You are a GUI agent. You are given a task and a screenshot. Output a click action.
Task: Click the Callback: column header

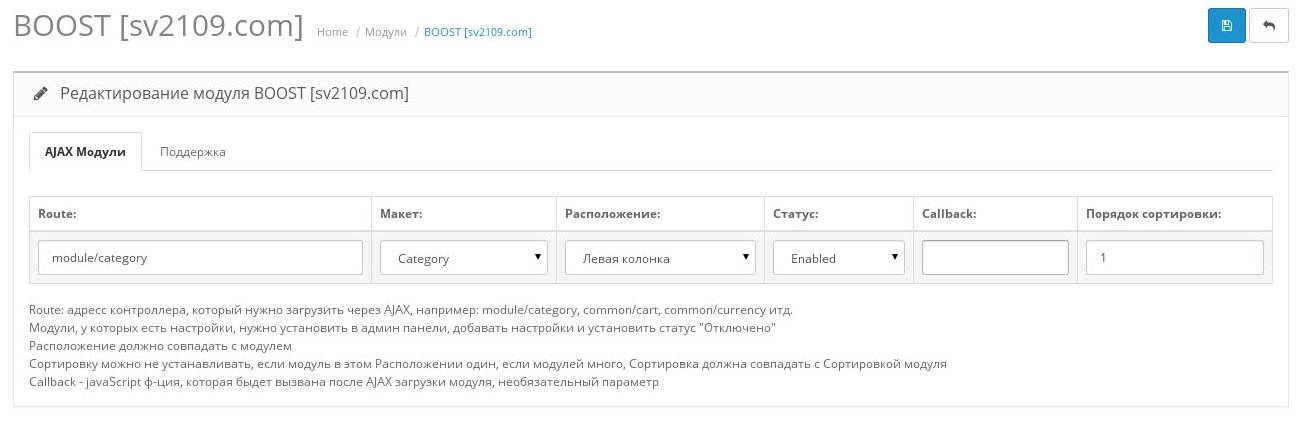(x=949, y=214)
